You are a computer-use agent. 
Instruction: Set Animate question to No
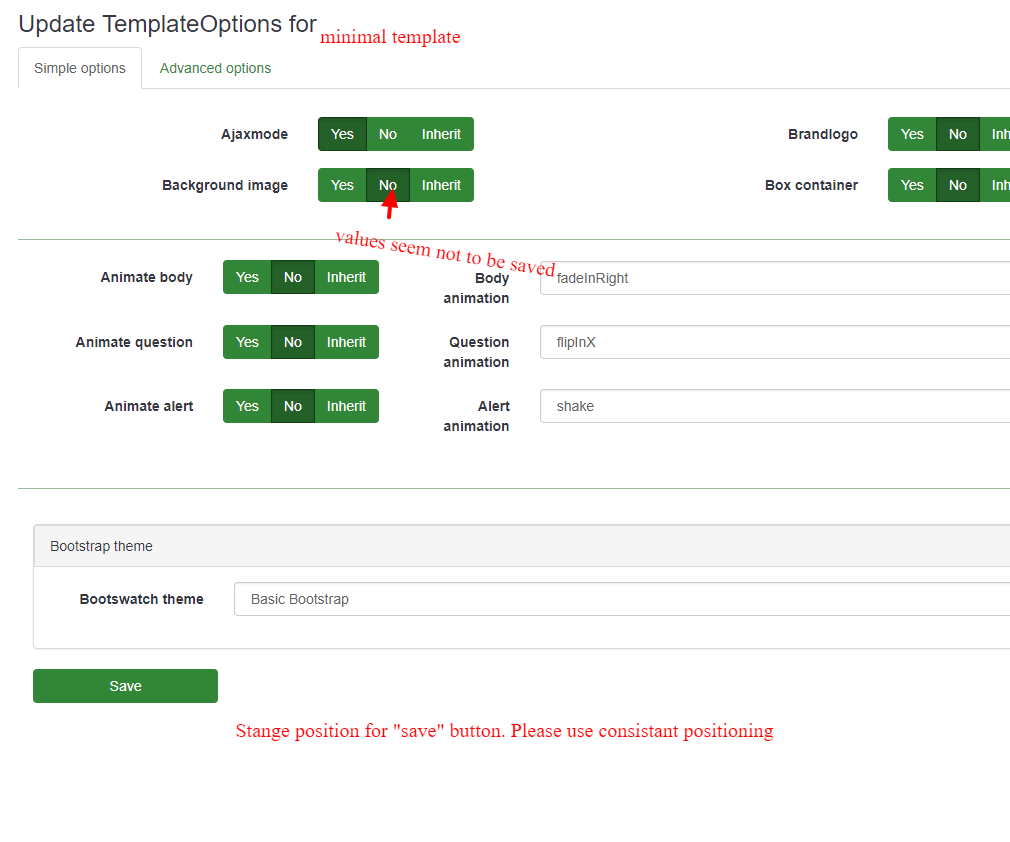click(x=293, y=342)
